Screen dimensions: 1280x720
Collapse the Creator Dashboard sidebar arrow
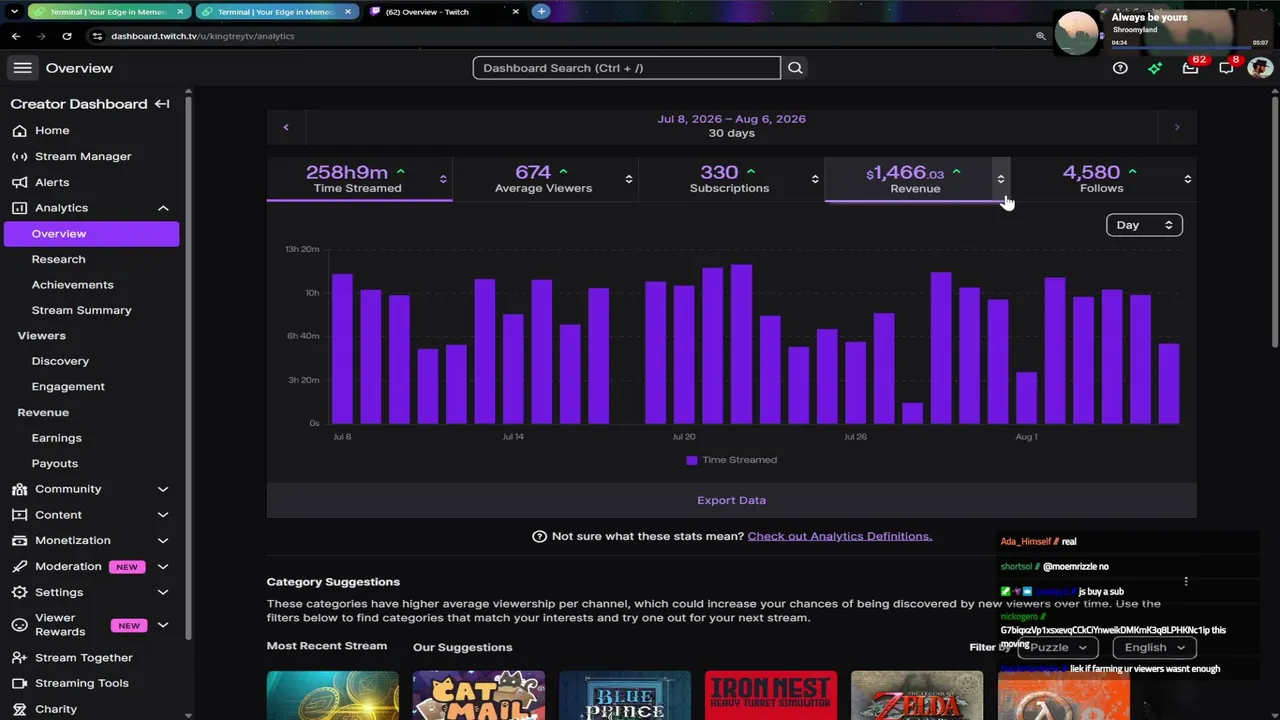point(162,104)
